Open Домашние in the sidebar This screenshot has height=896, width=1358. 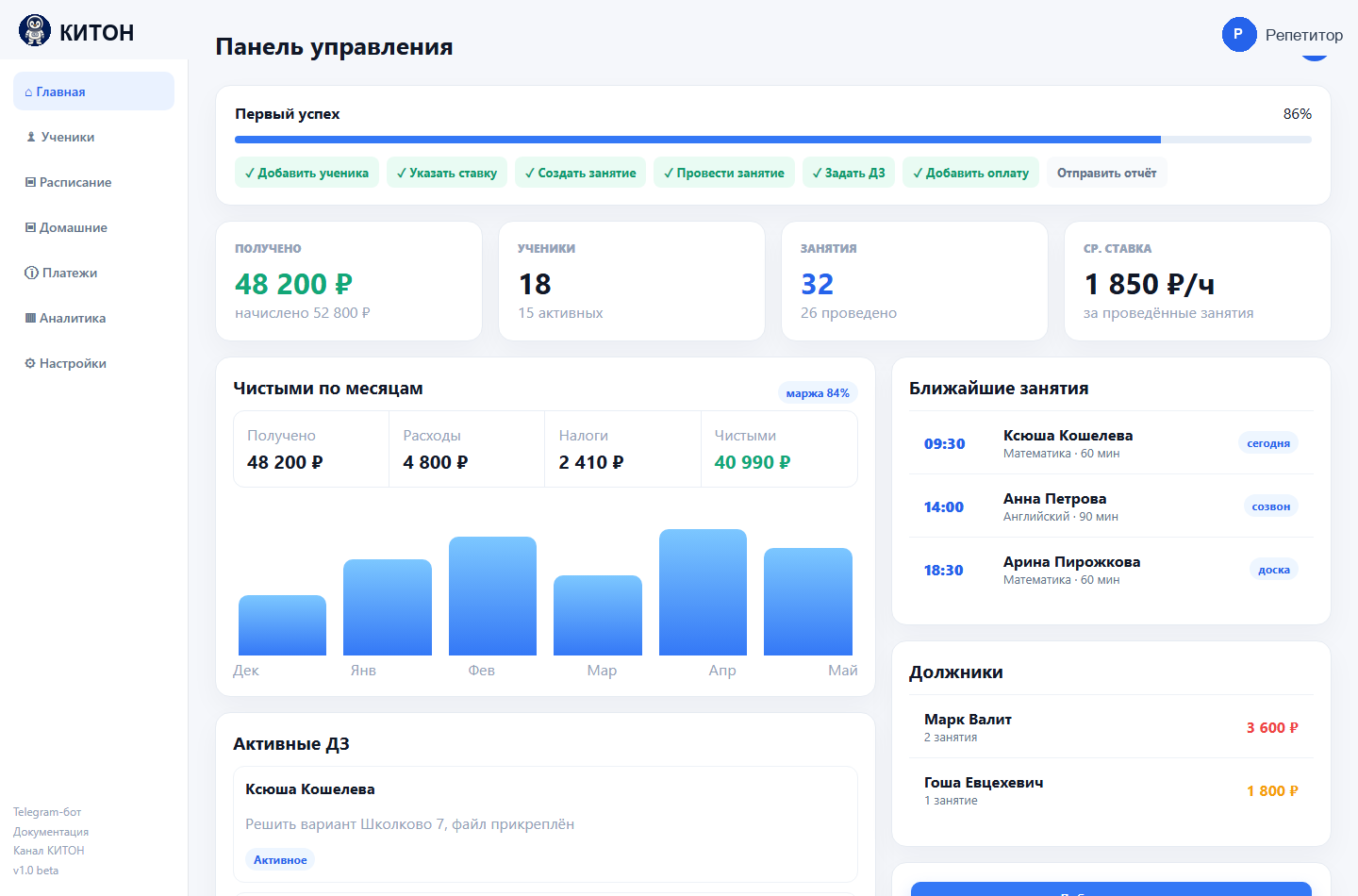click(x=93, y=227)
